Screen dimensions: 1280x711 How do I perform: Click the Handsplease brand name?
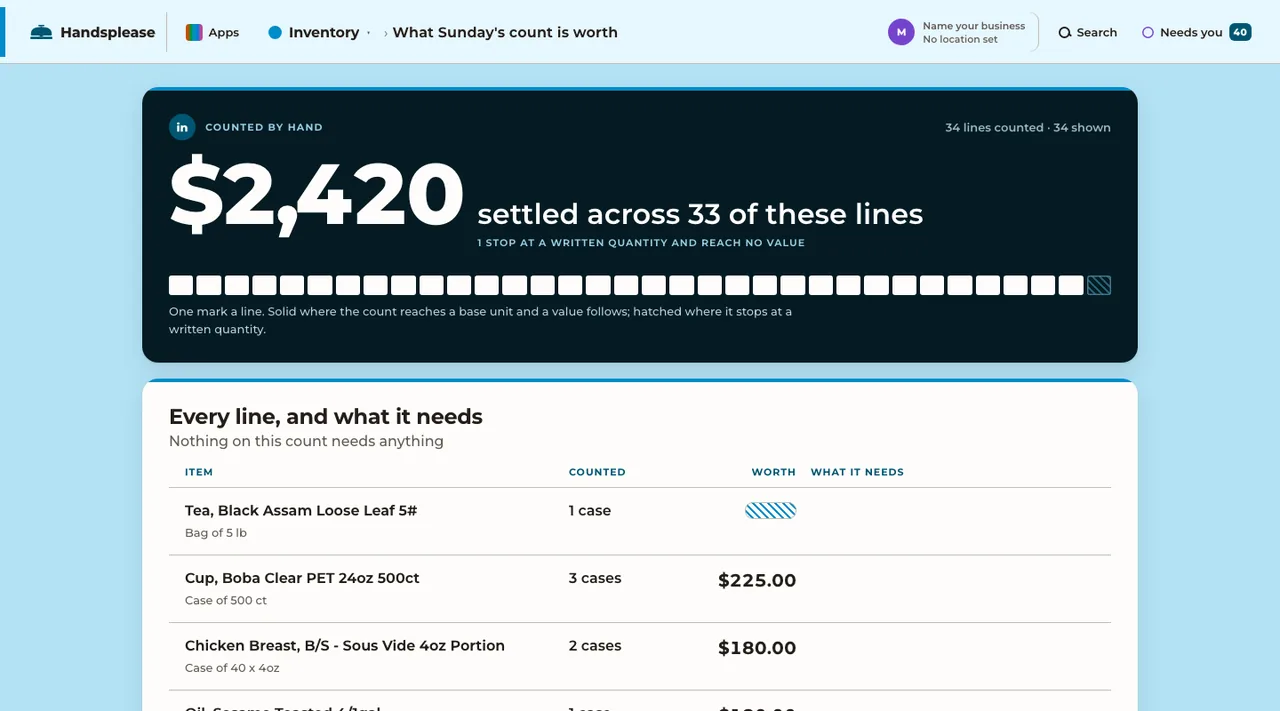pyautogui.click(x=108, y=32)
